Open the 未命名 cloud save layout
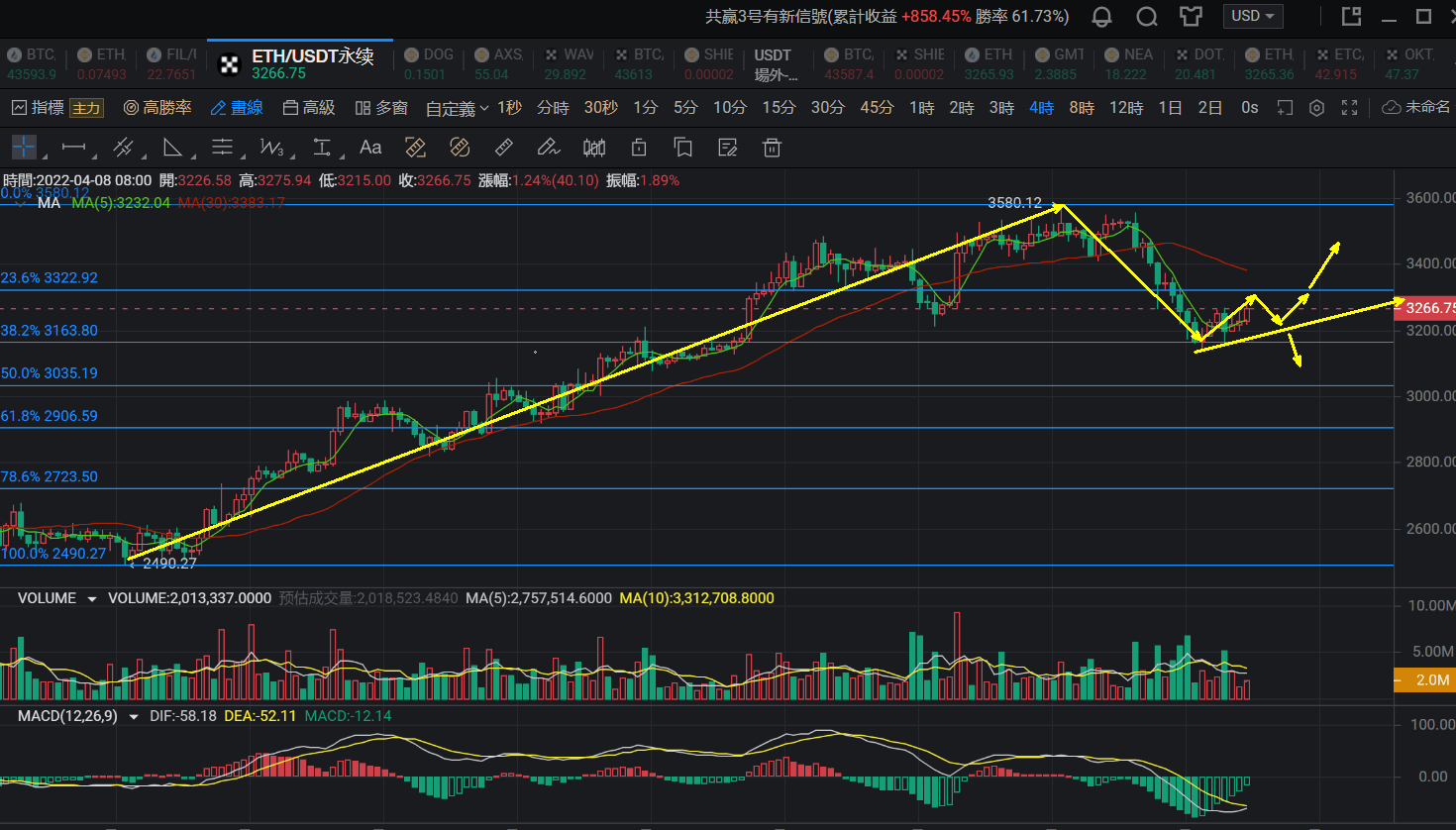Viewport: 1456px width, 830px height. click(1415, 107)
